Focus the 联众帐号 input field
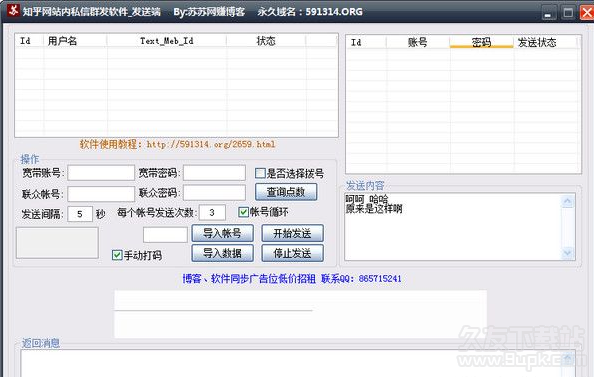Screen dimensions: 594x377 coord(101,194)
